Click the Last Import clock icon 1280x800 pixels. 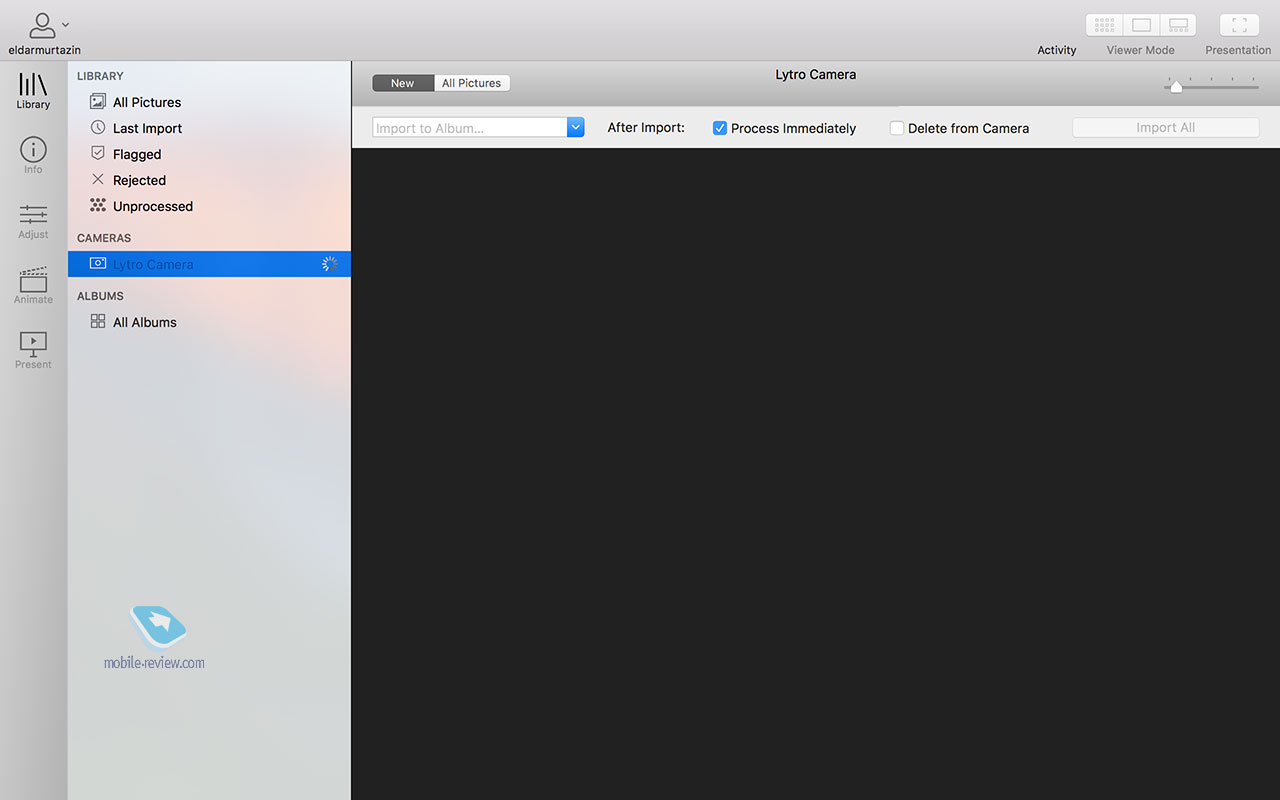tap(98, 127)
